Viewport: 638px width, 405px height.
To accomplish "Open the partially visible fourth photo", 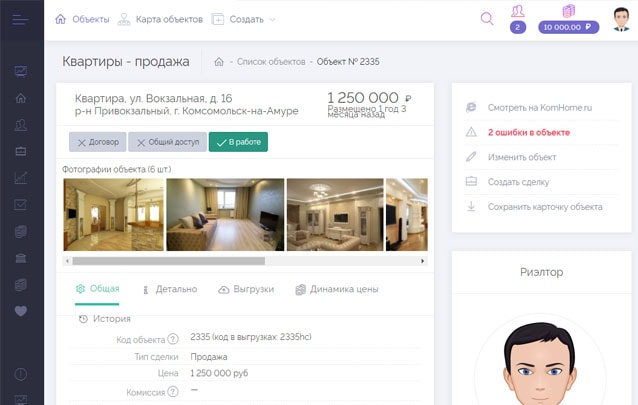I will (x=406, y=215).
